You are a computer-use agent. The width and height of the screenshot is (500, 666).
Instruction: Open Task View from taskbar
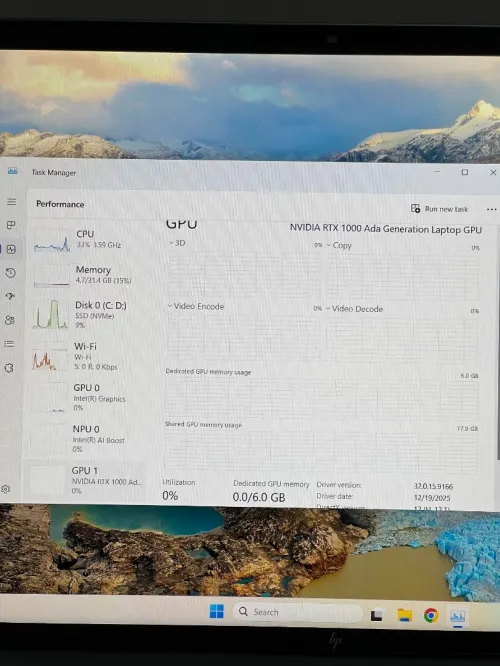pos(376,615)
